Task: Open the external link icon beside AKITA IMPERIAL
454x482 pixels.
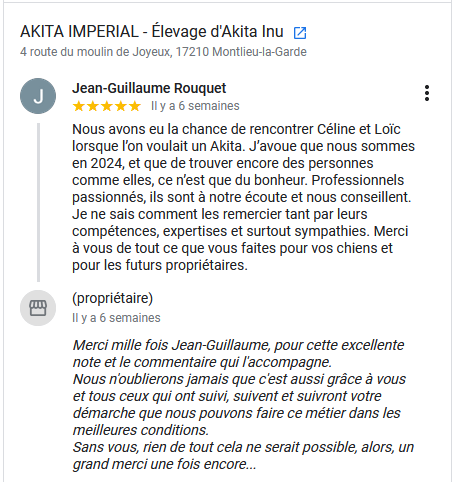Action: pyautogui.click(x=300, y=33)
